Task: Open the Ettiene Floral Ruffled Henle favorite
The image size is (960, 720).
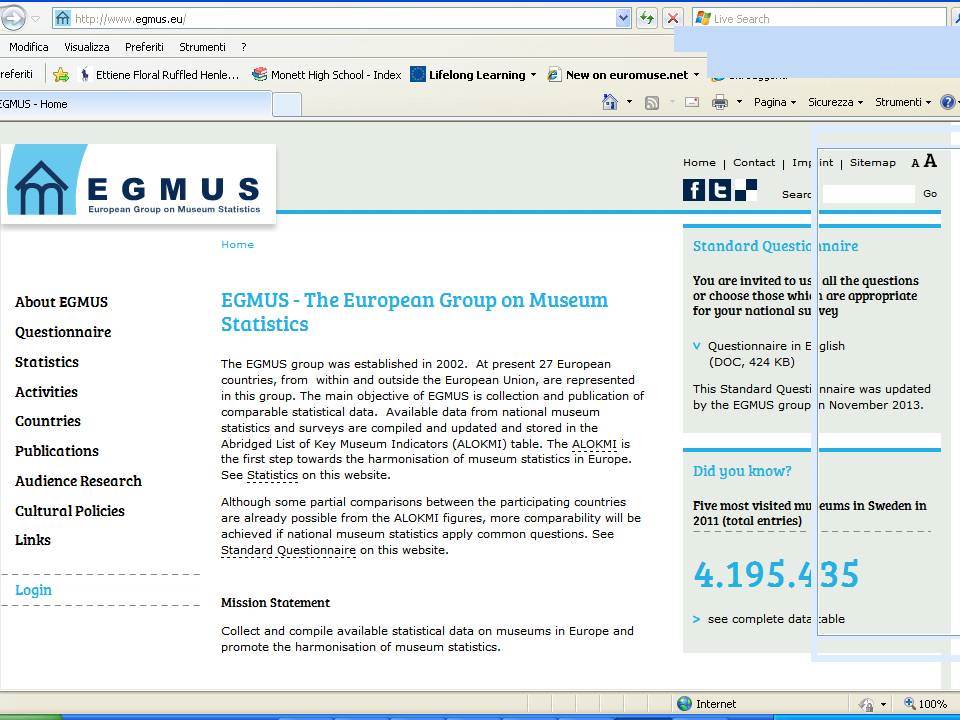Action: [x=159, y=75]
